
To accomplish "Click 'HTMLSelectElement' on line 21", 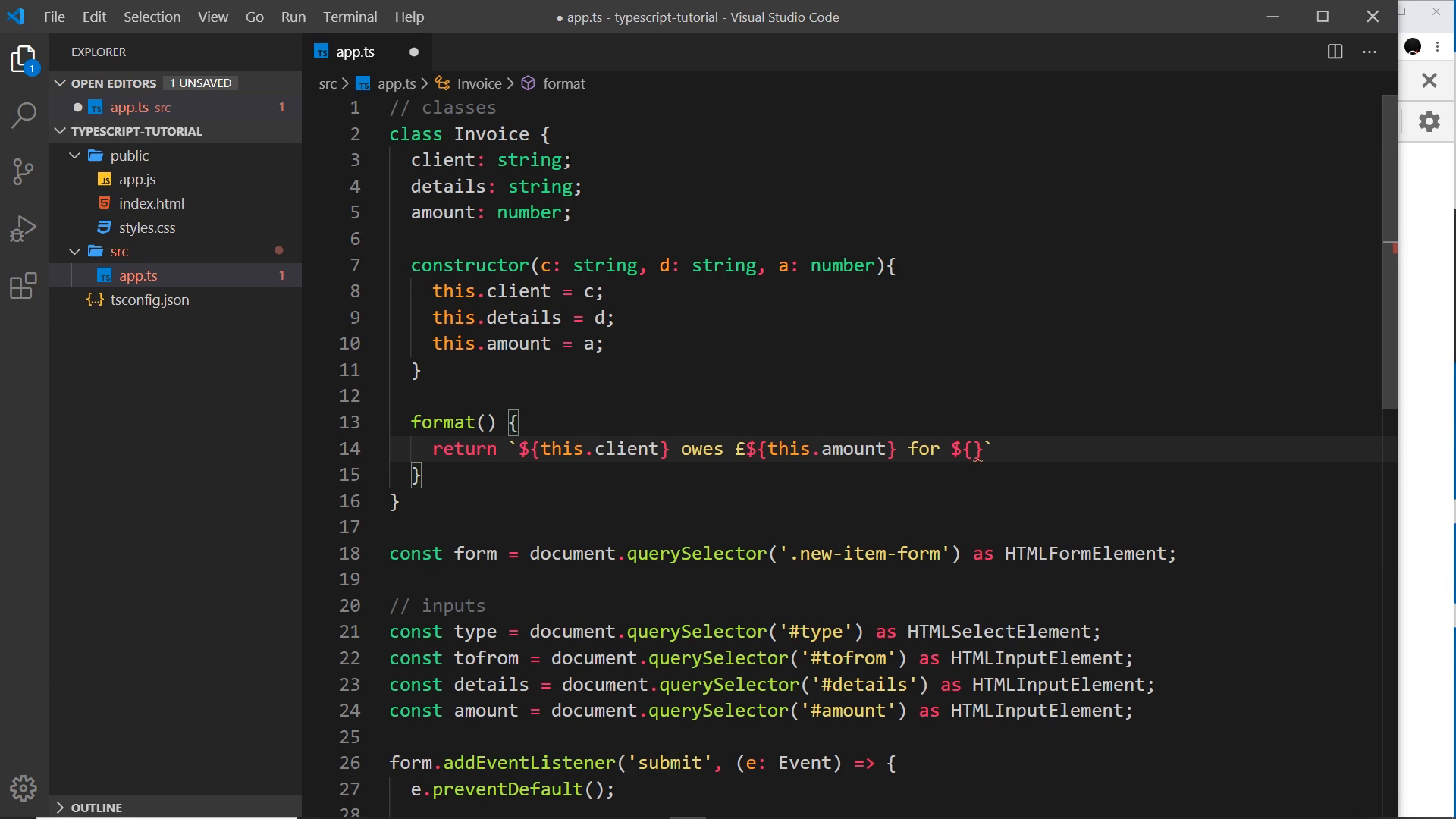I will point(999,632).
